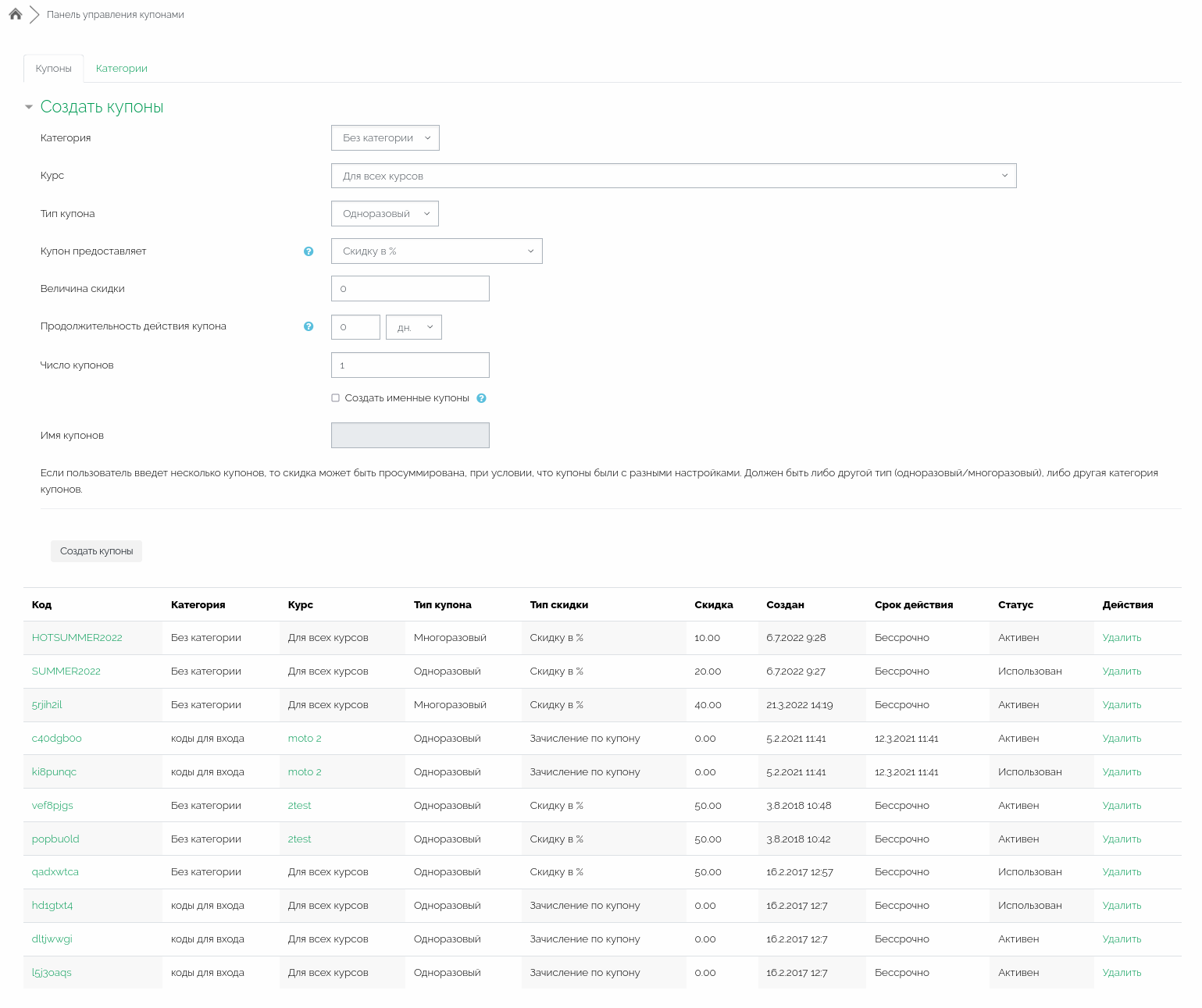Open coupon code SUMMER2022
The width and height of the screenshot is (1202, 1008).
(66, 671)
